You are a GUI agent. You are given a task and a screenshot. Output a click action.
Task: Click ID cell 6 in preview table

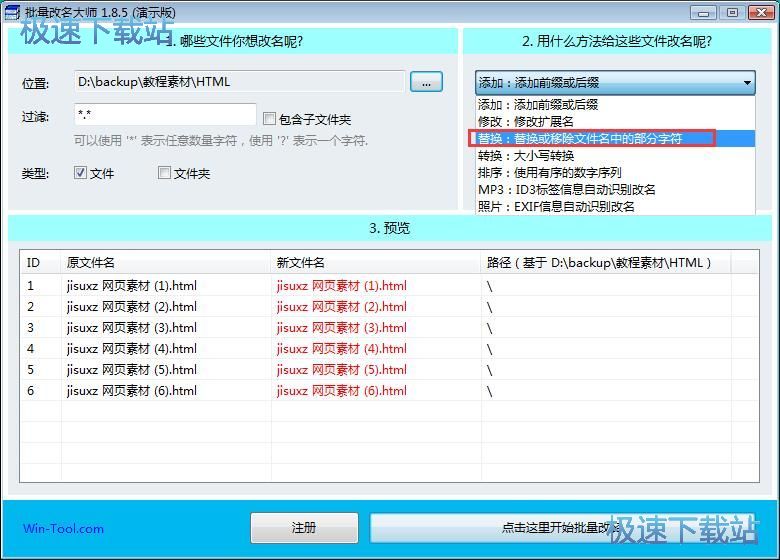pyautogui.click(x=30, y=391)
